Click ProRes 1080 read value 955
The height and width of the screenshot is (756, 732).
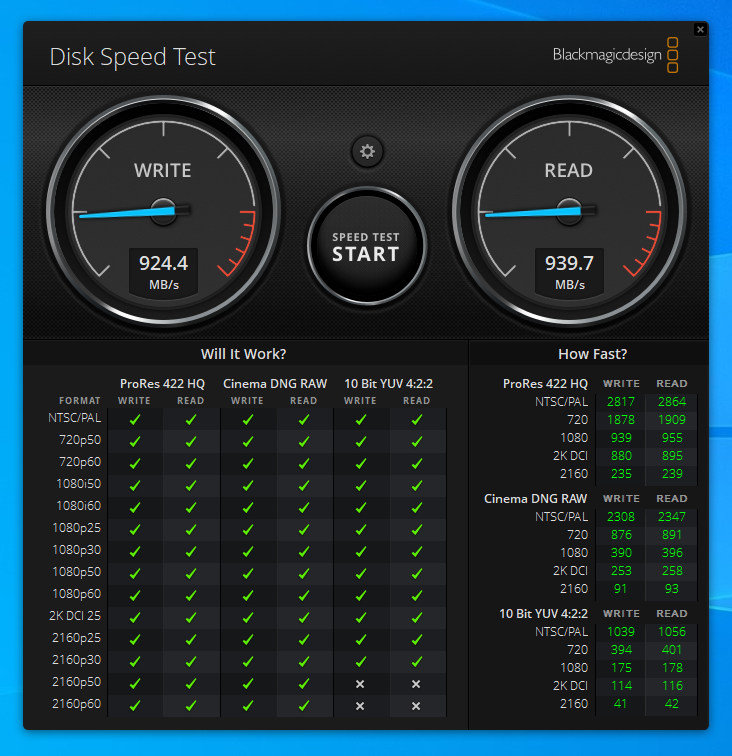pyautogui.click(x=672, y=438)
